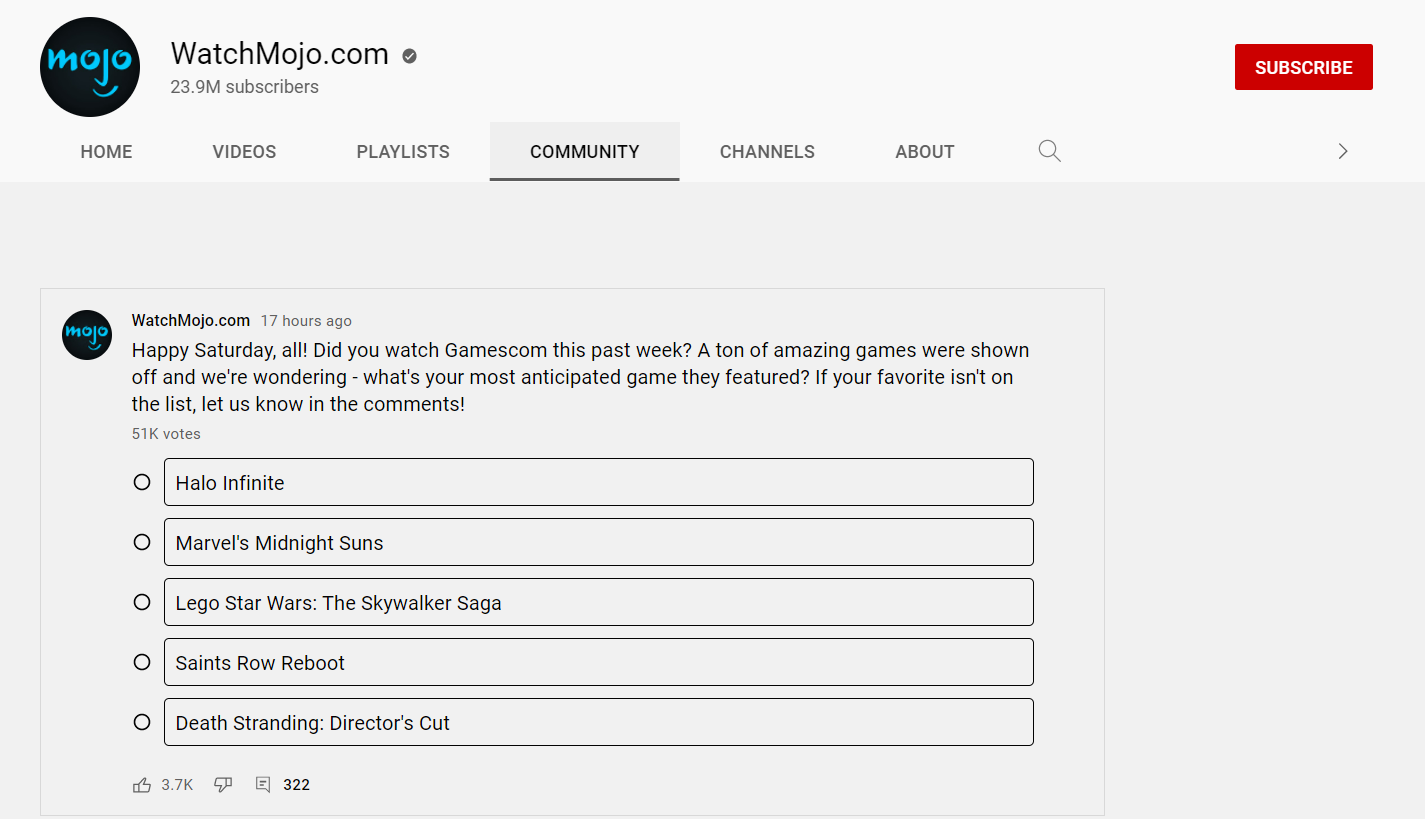The image size is (1425, 819).
Task: Open comments via the comment icon
Action: pos(263,785)
